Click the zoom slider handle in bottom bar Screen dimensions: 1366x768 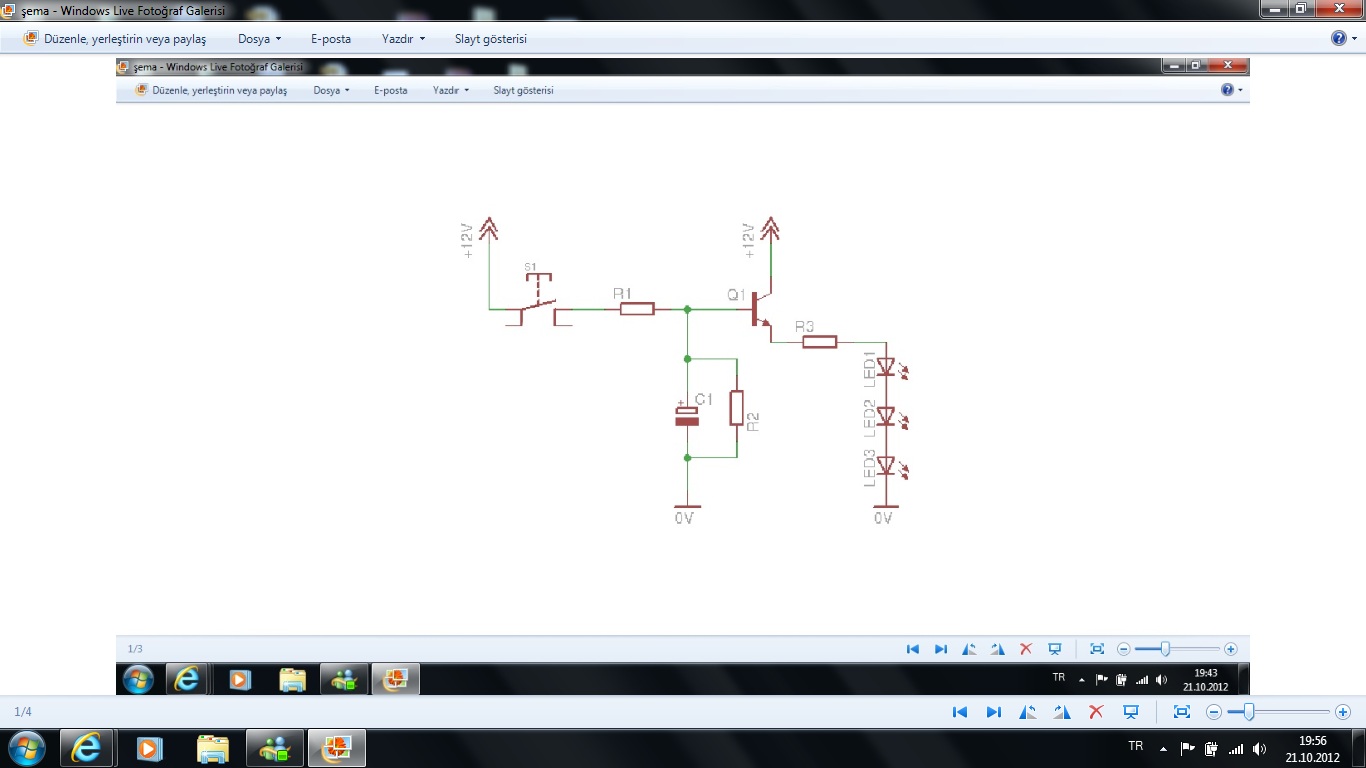tap(1248, 712)
